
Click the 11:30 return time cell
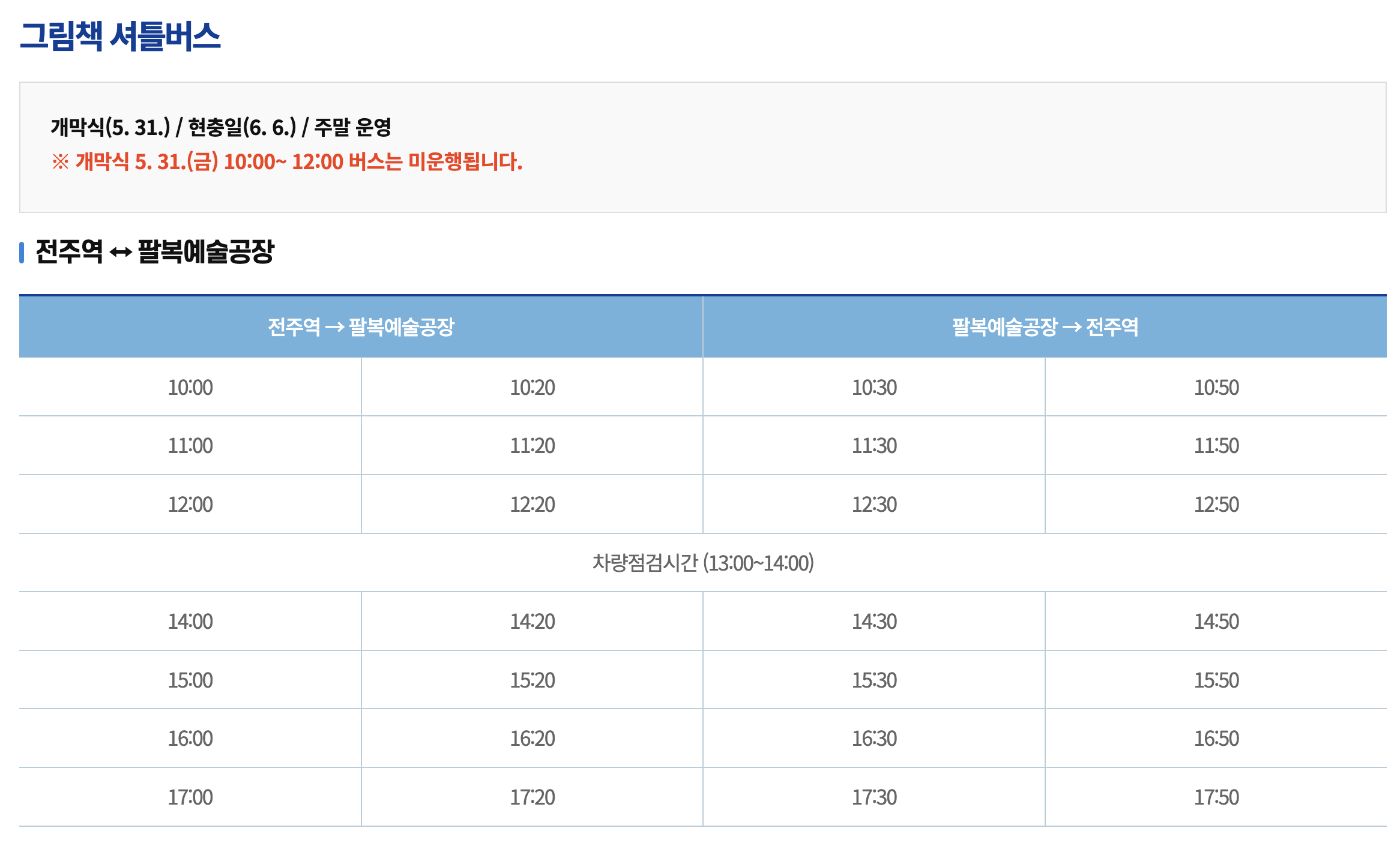click(874, 446)
